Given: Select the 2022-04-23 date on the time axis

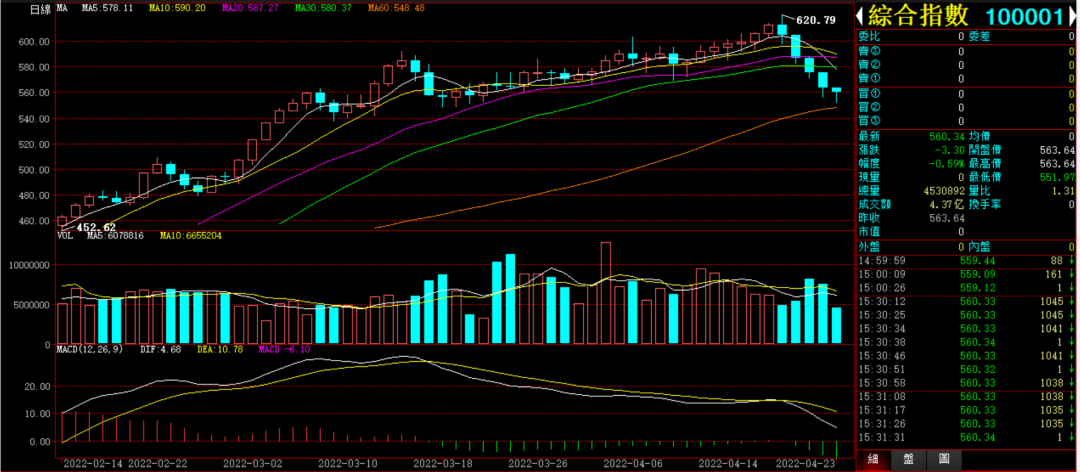Looking at the screenshot, I should click(807, 463).
